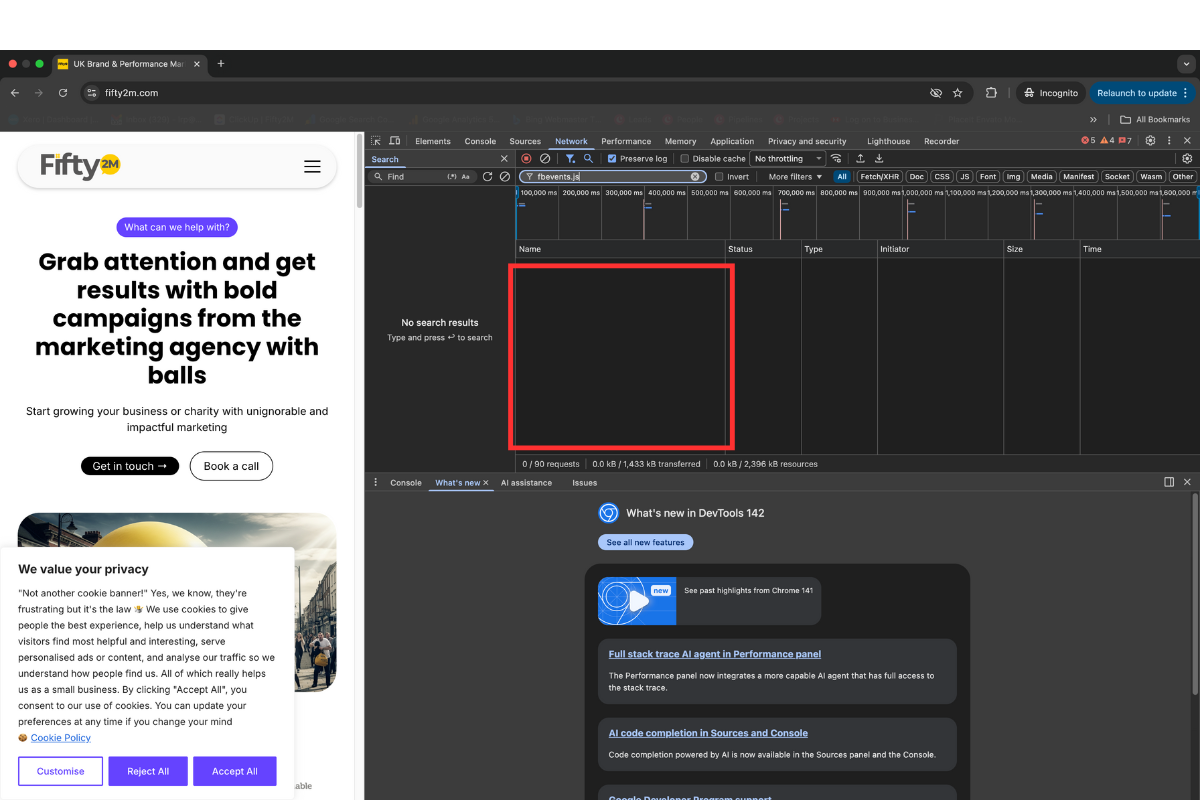Show the 5 console errors
This screenshot has width=1200, height=800.
click(1088, 141)
